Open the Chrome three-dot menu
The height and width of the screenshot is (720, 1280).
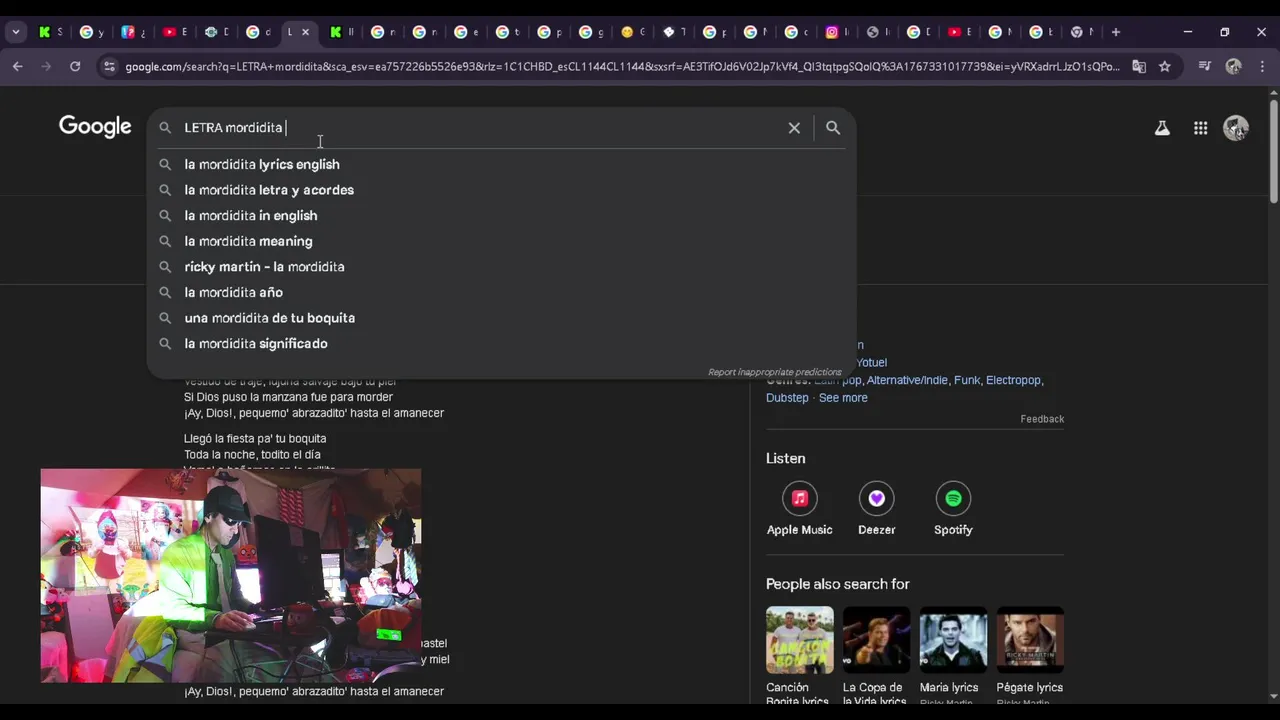tap(1261, 67)
